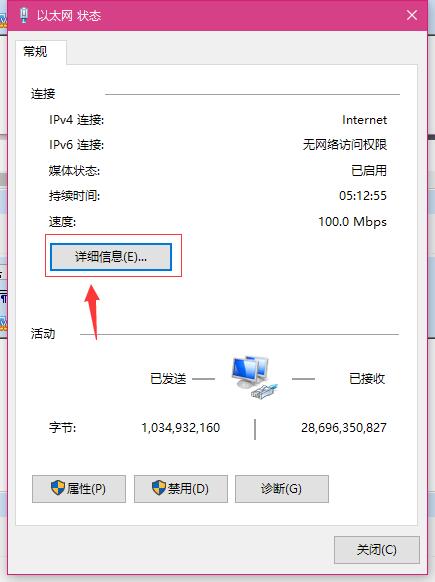435x582 pixels.
Task: Close the 以太网 状态 dialog with X
Action: (412, 15)
